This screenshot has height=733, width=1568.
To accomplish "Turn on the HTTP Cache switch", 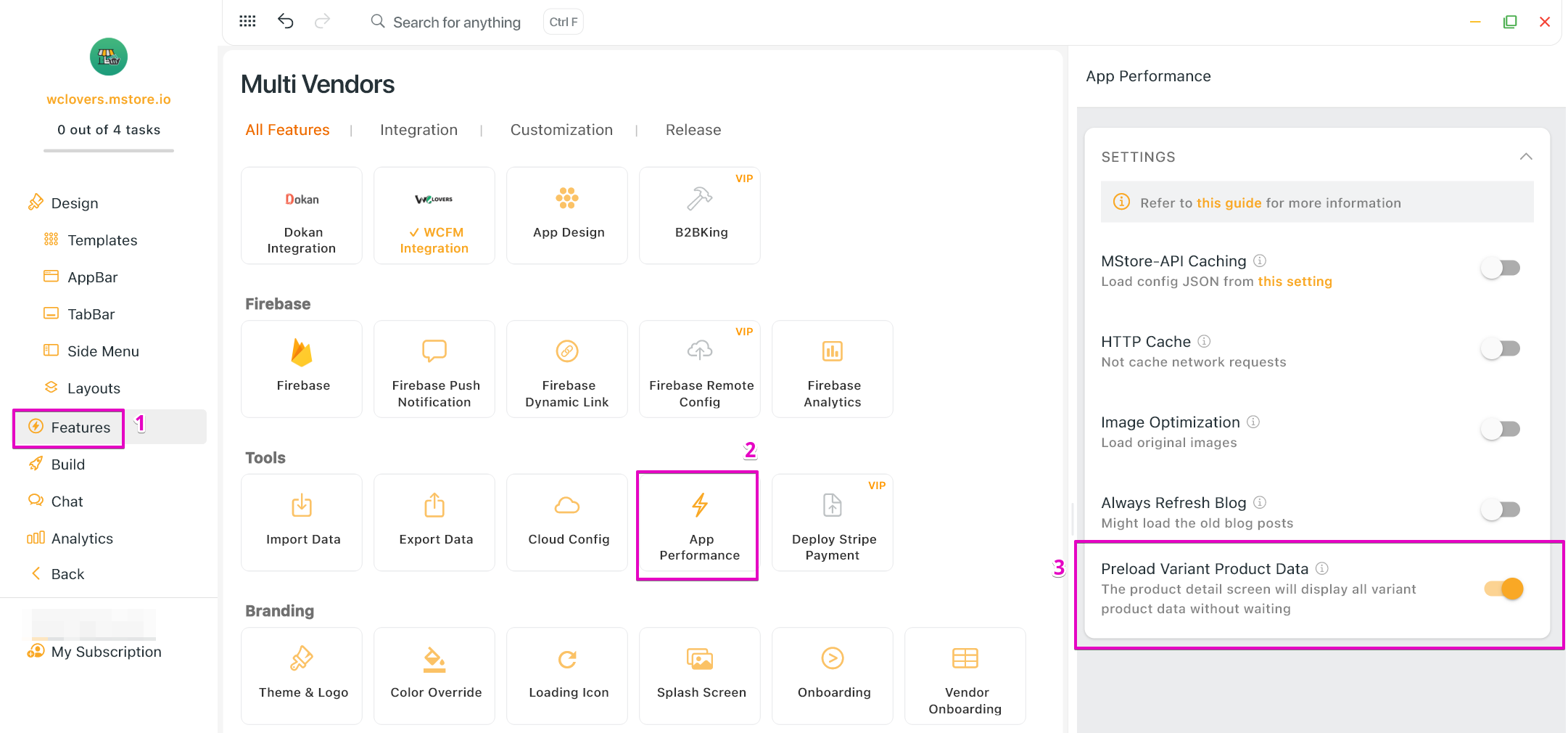I will click(1501, 349).
